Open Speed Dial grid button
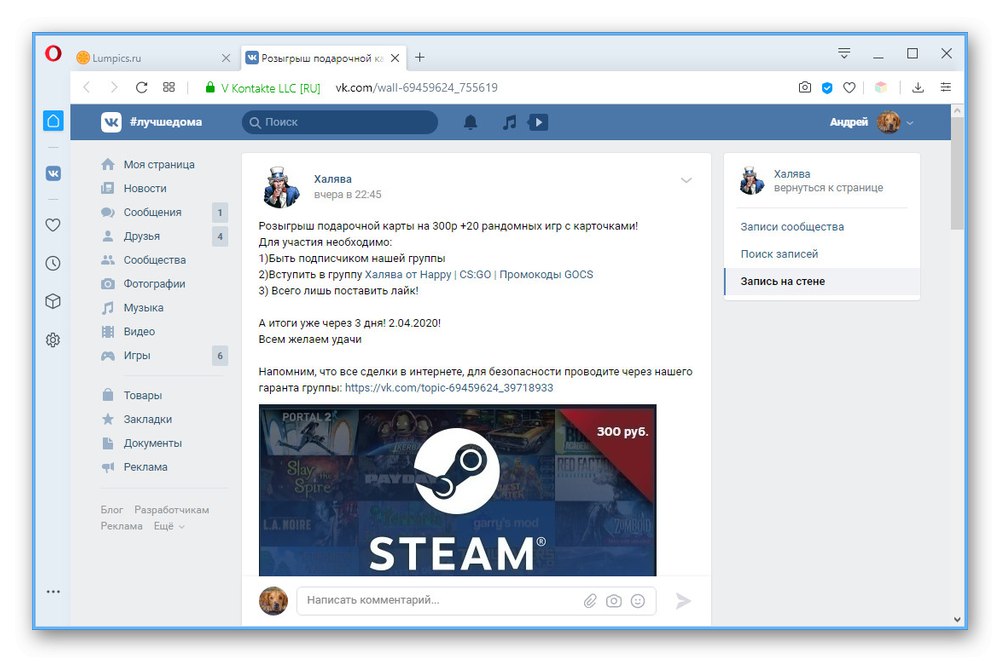 pyautogui.click(x=168, y=87)
